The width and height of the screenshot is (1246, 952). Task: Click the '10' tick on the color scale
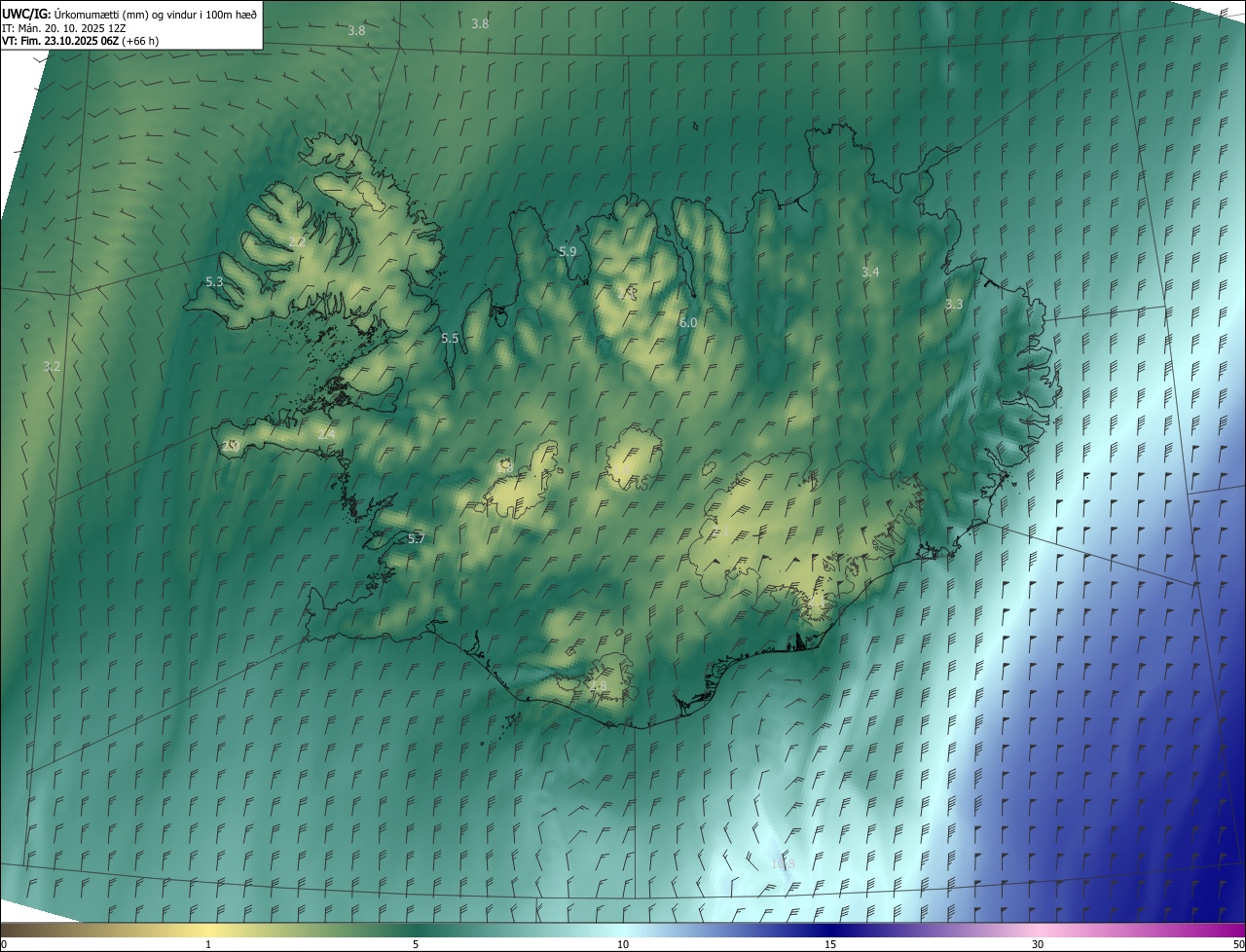[623, 944]
